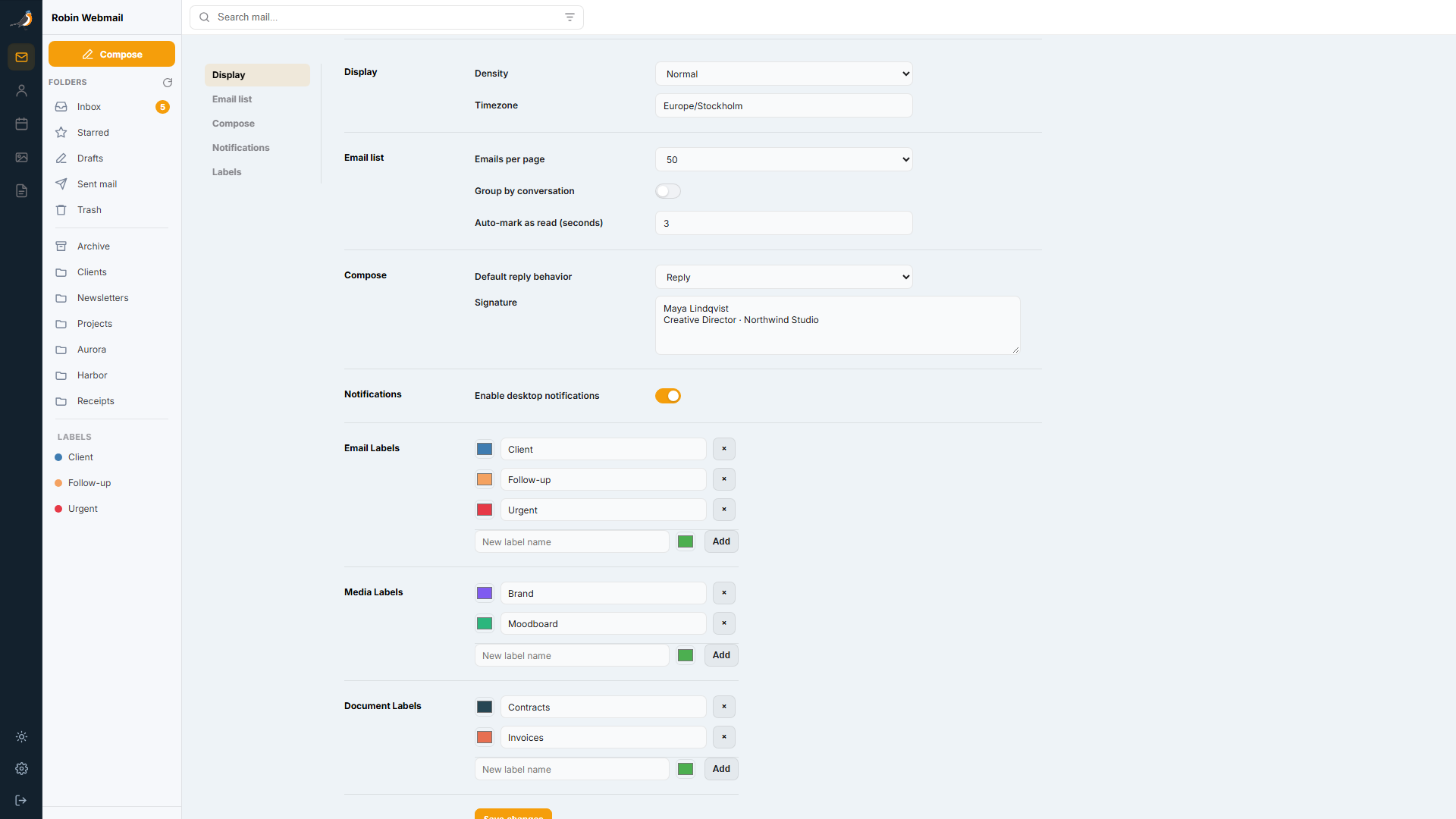Remove the Follow-up label with its x button
This screenshot has width=1456, height=819.
(x=724, y=479)
